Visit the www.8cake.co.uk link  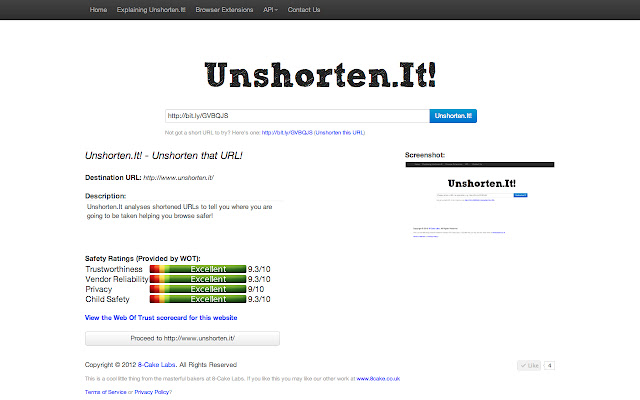(378, 379)
